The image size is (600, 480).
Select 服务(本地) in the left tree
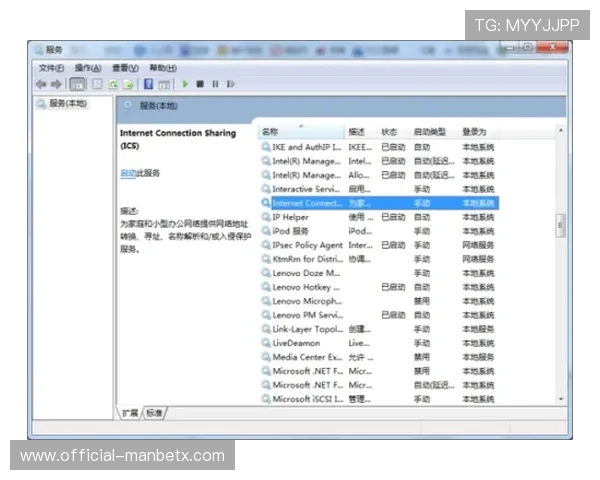click(68, 103)
